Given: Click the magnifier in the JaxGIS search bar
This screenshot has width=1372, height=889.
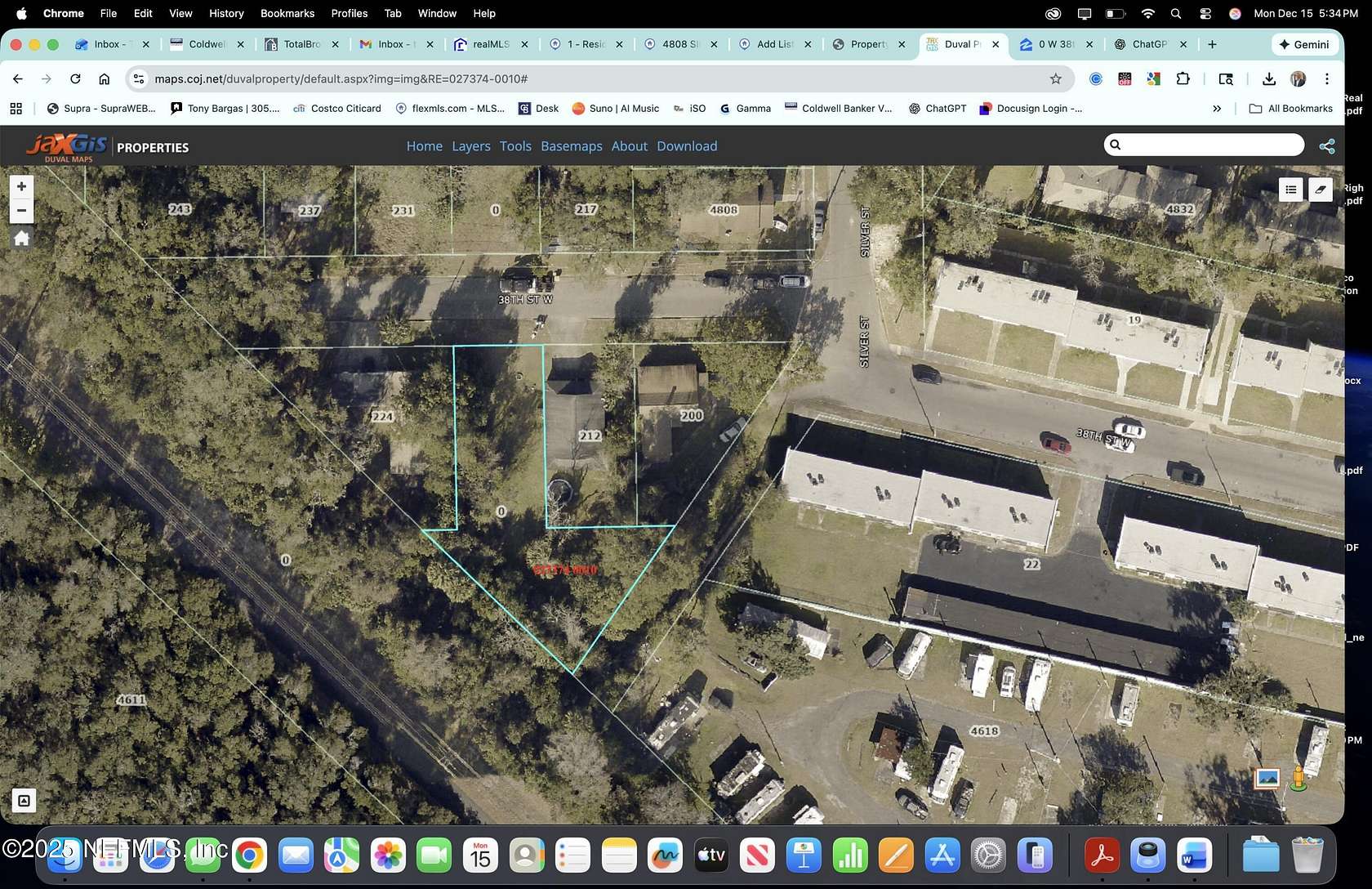Looking at the screenshot, I should 1116,145.
